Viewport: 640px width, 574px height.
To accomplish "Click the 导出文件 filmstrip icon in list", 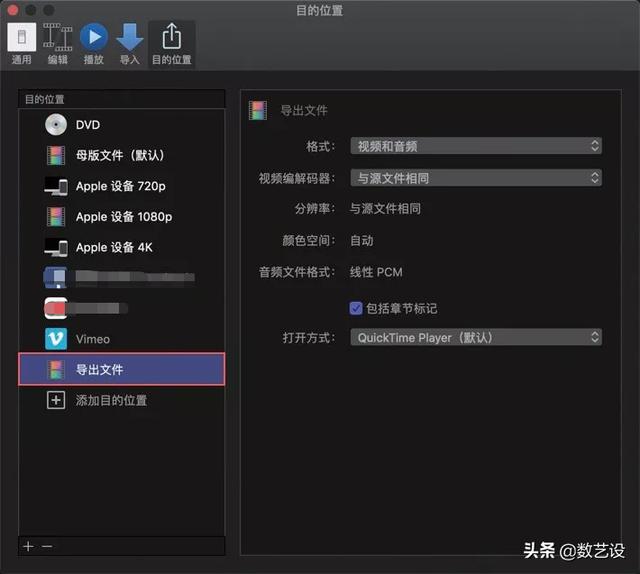I will click(56, 369).
